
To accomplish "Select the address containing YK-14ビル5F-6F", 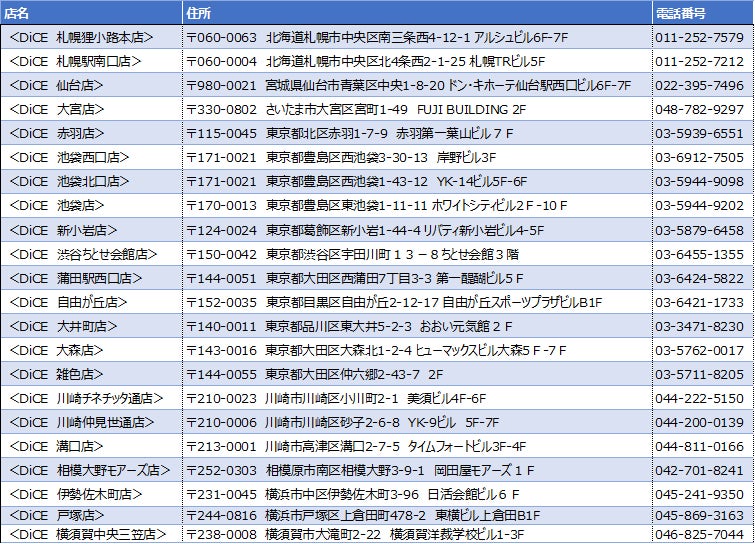I will (x=417, y=181).
